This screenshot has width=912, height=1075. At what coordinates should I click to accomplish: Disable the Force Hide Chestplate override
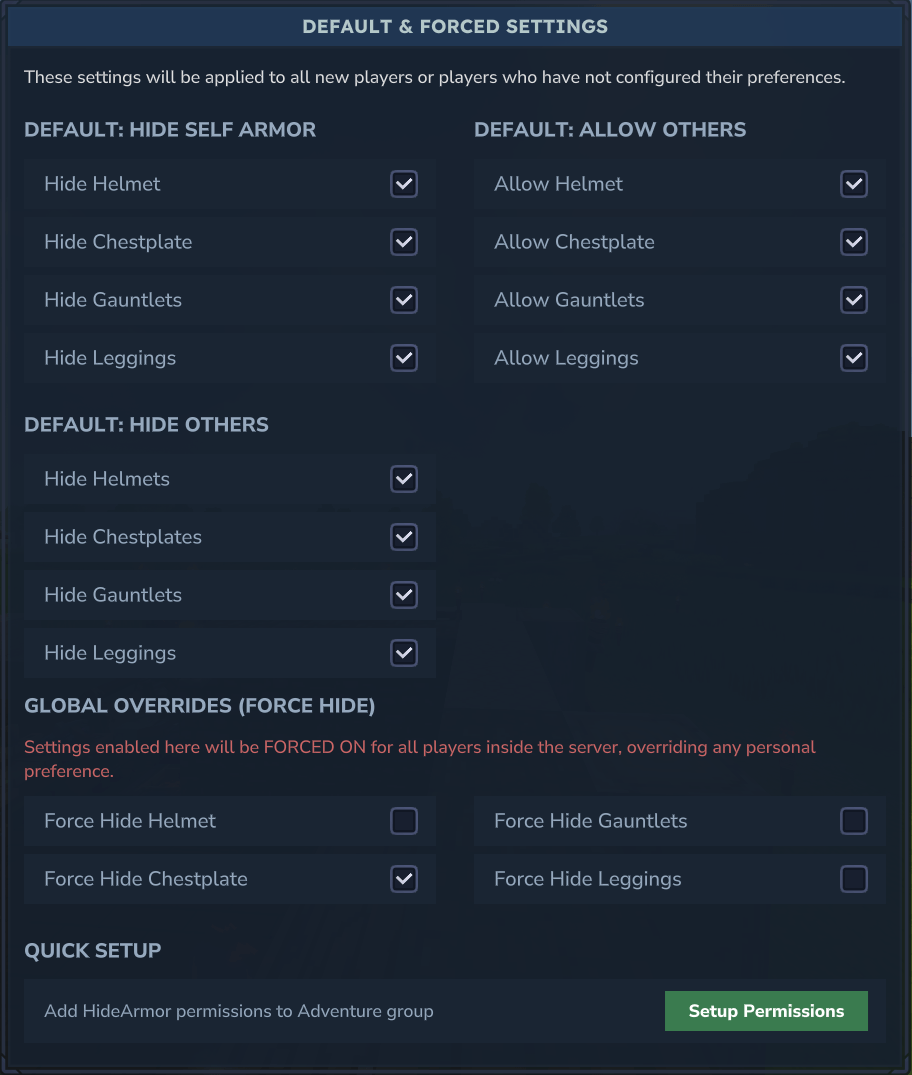404,879
